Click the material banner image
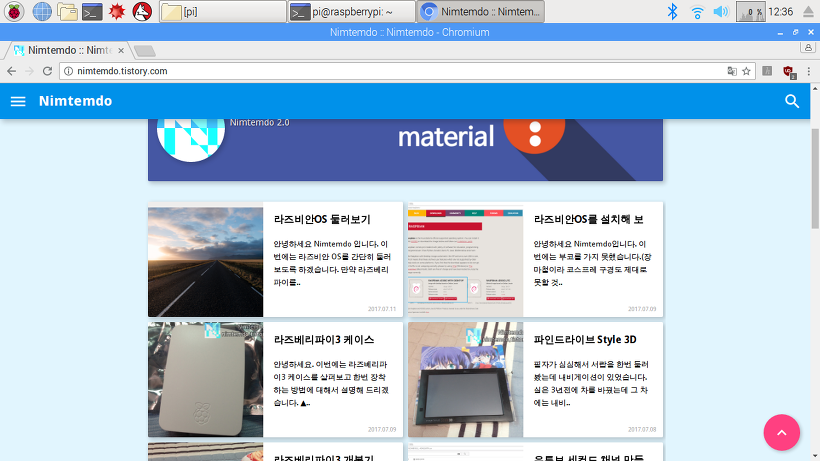Image resolution: width=820 pixels, height=461 pixels. point(405,149)
